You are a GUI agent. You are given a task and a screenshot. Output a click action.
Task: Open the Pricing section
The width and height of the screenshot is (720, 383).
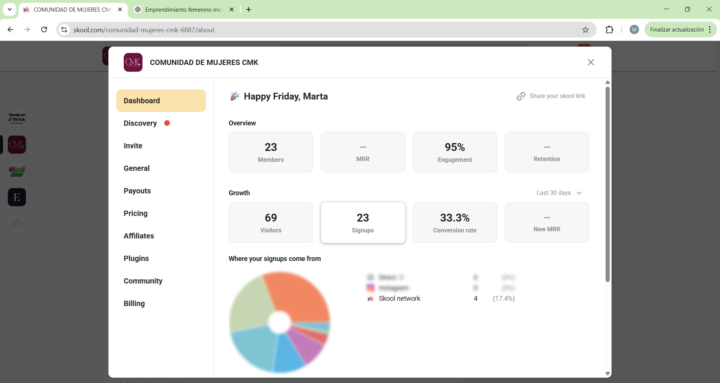[x=135, y=213]
